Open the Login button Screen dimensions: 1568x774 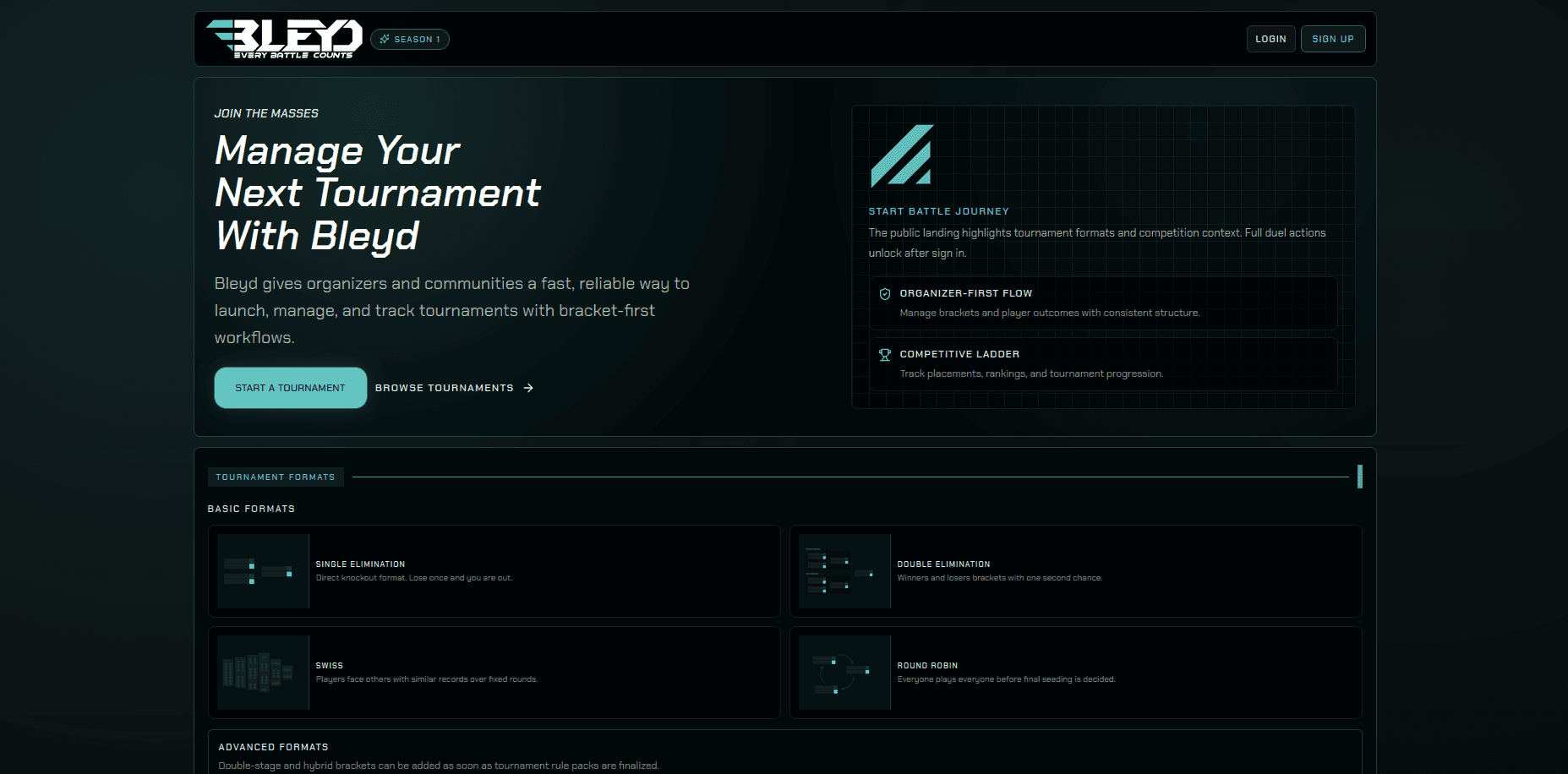pyautogui.click(x=1270, y=39)
